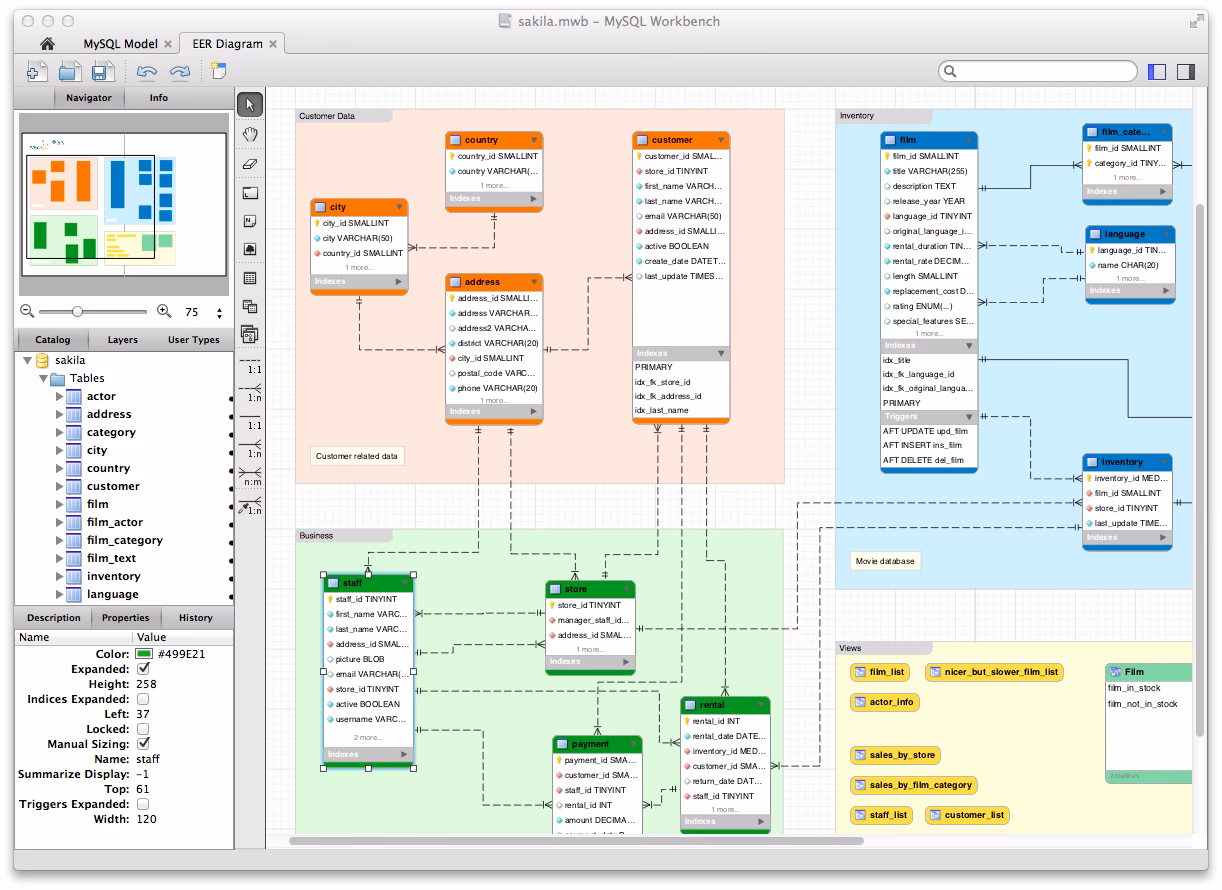This screenshot has width=1222, height=890.
Task: Show '2 more...' columns in staff table
Action: click(368, 738)
